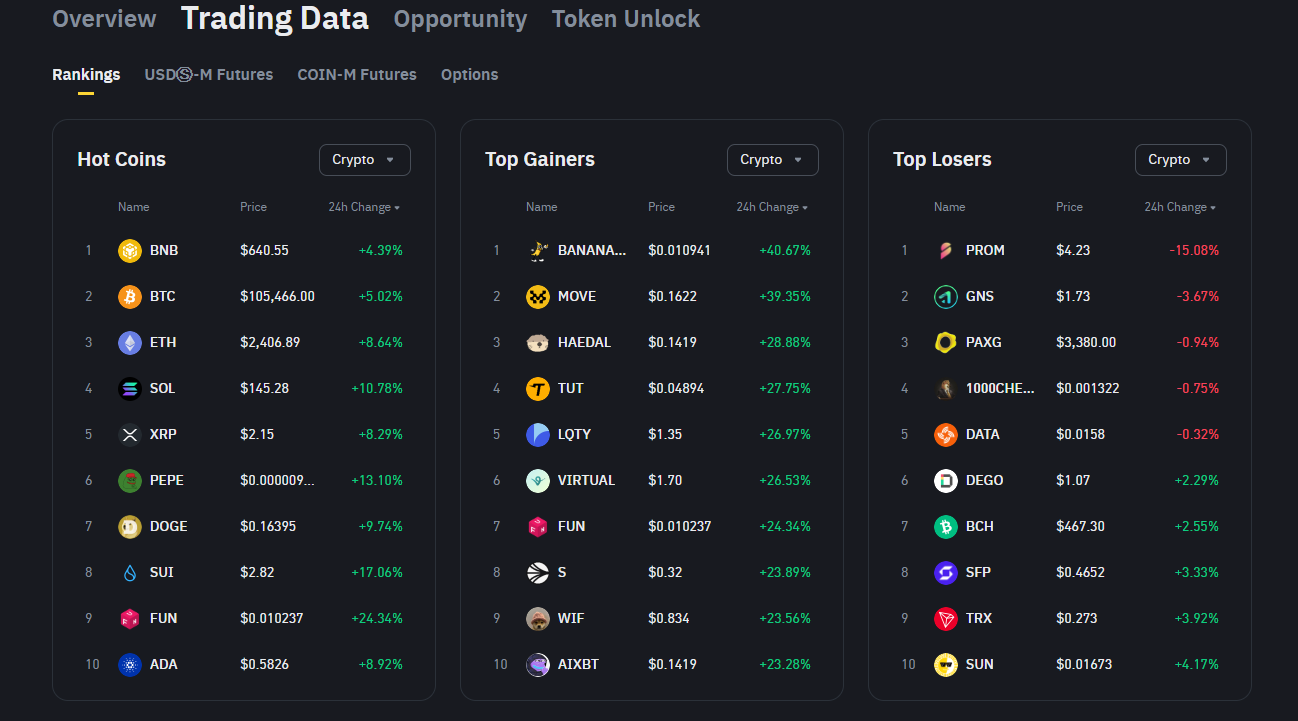
Task: Sort Hot Coins by 24h Change
Action: tap(364, 207)
